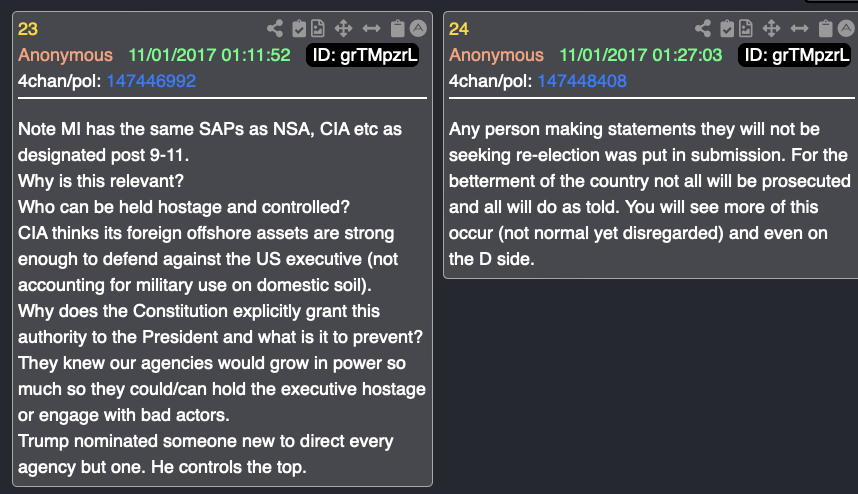
Task: Click the image file icon on post 23
Action: click(x=318, y=29)
